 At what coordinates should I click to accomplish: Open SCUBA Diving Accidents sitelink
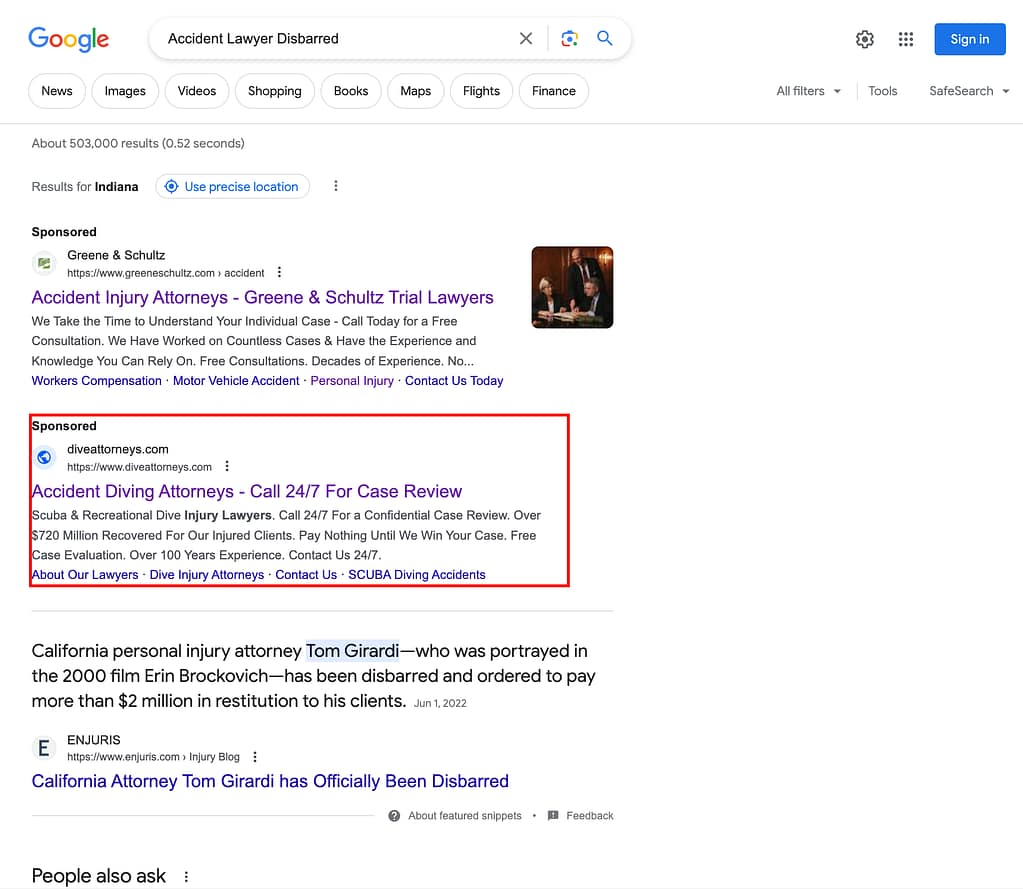coord(417,575)
